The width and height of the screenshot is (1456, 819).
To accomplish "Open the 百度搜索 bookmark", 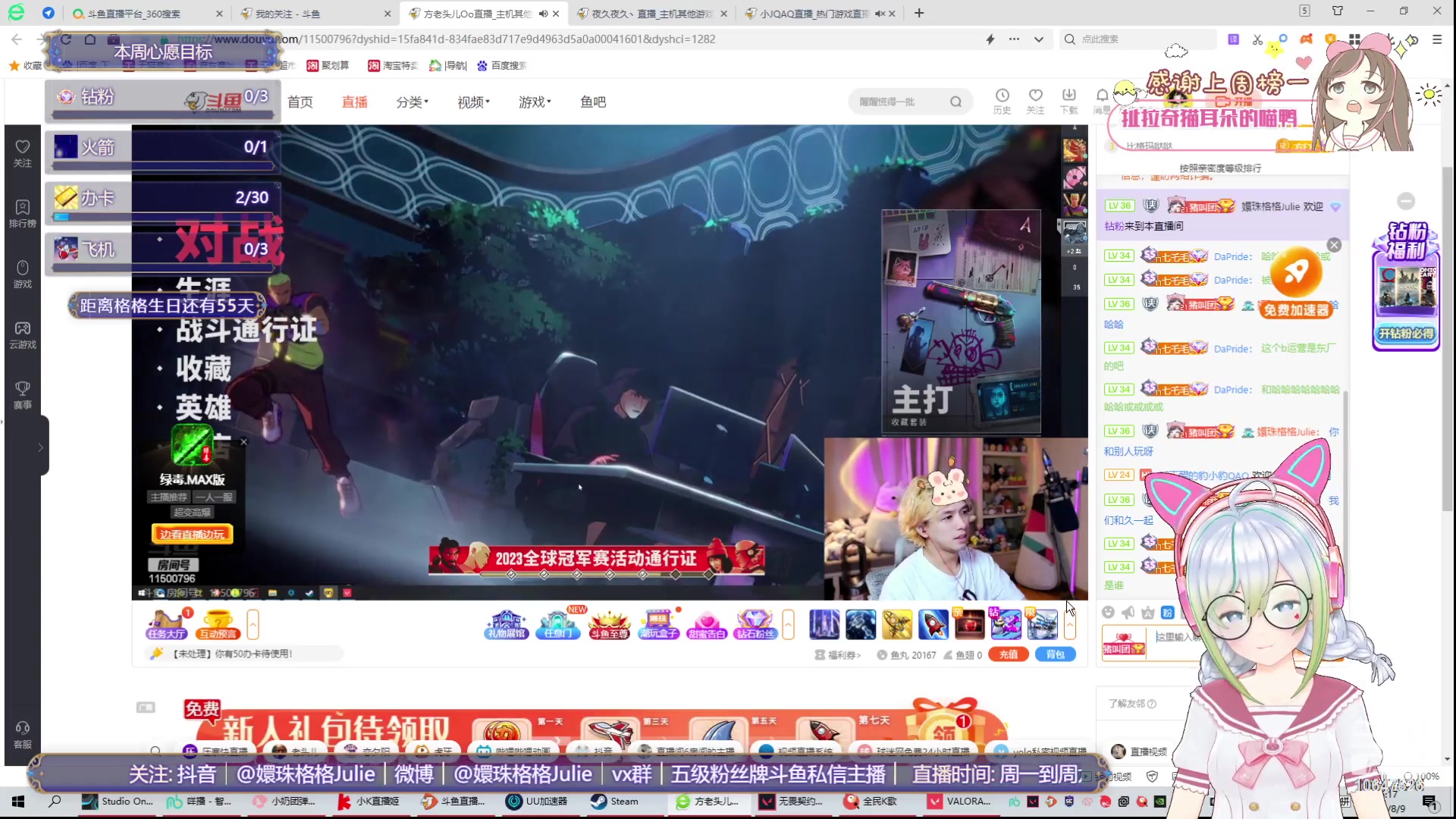I will click(501, 66).
